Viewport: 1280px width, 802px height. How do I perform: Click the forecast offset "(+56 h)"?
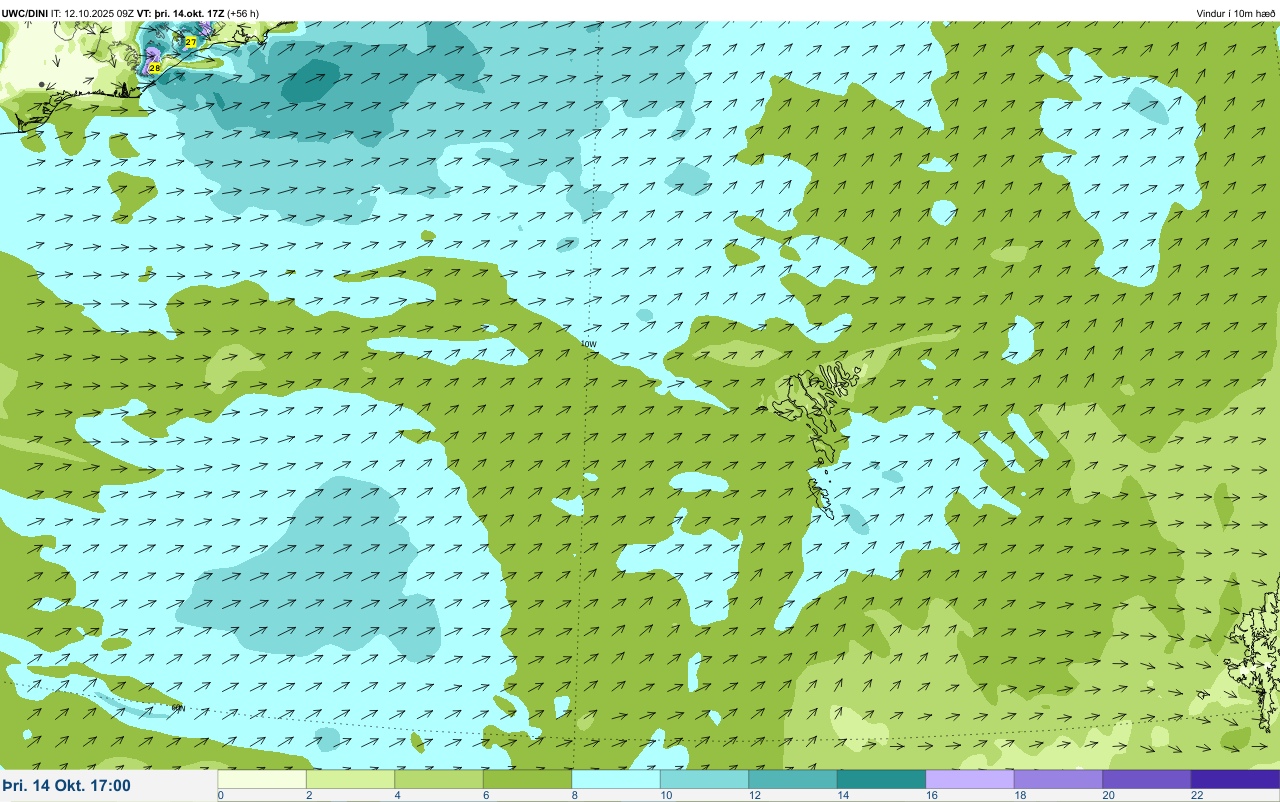coord(243,13)
